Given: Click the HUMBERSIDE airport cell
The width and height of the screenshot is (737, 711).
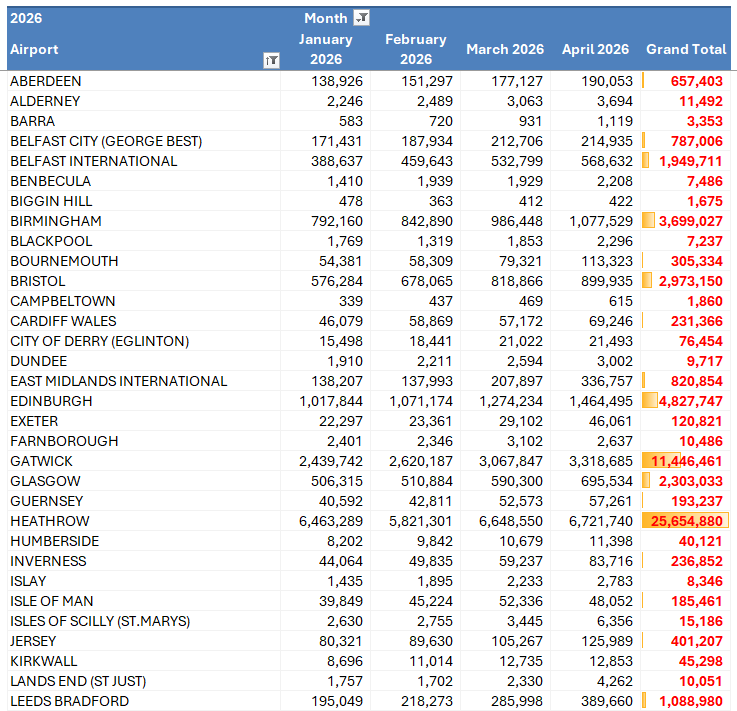Looking at the screenshot, I should click(x=55, y=541).
